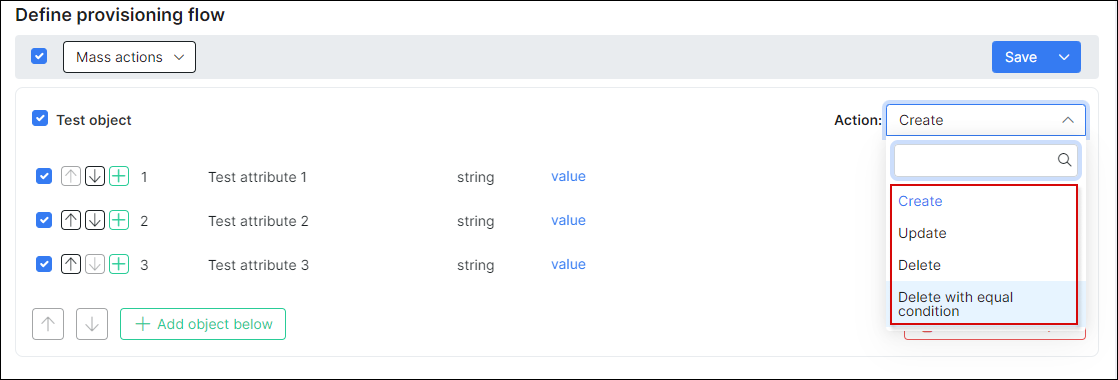Click magnifier icon in dropdown search box
Viewport: 1118px width, 380px height.
[1064, 160]
